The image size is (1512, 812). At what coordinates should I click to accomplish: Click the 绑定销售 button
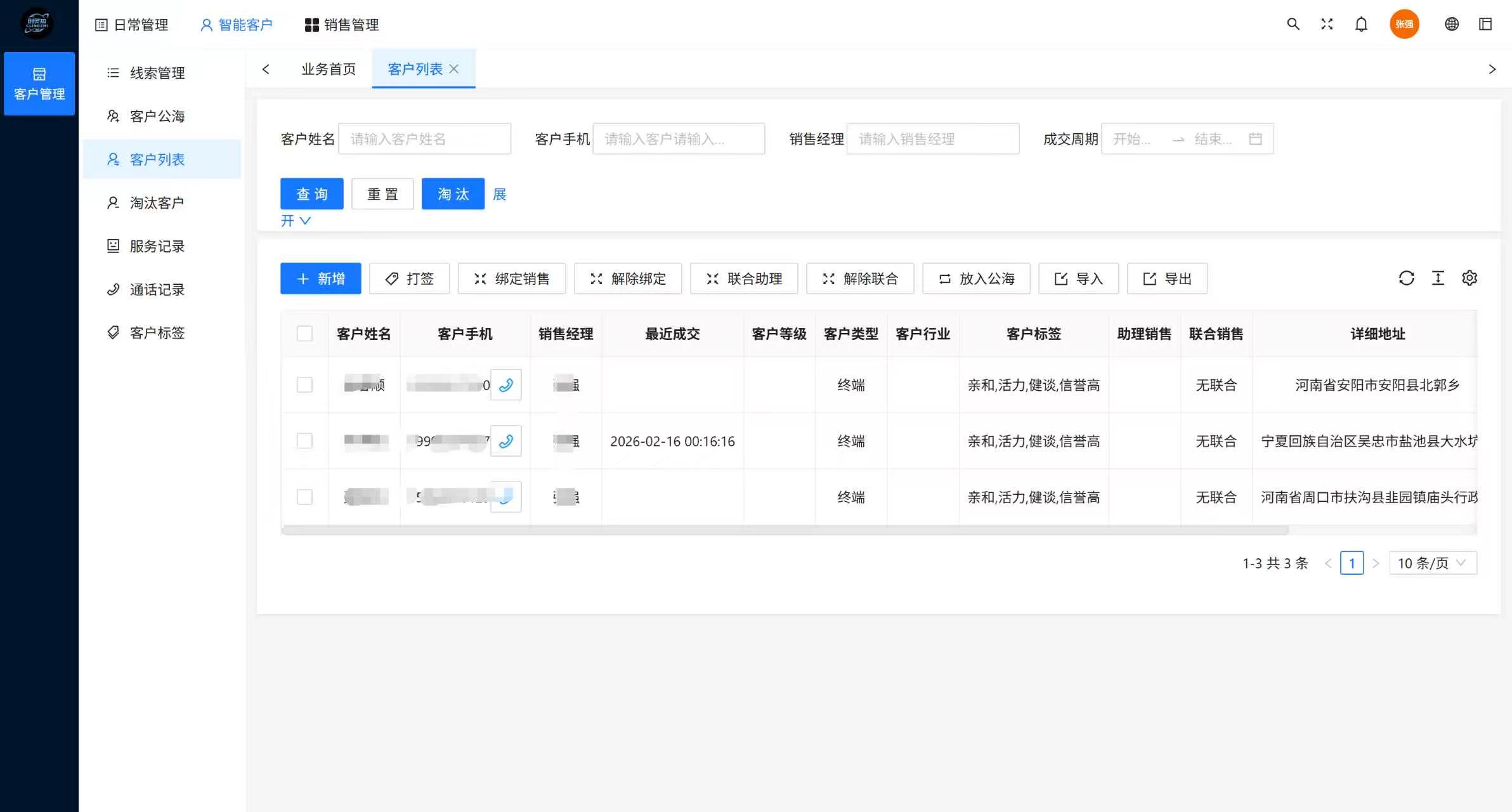511,278
